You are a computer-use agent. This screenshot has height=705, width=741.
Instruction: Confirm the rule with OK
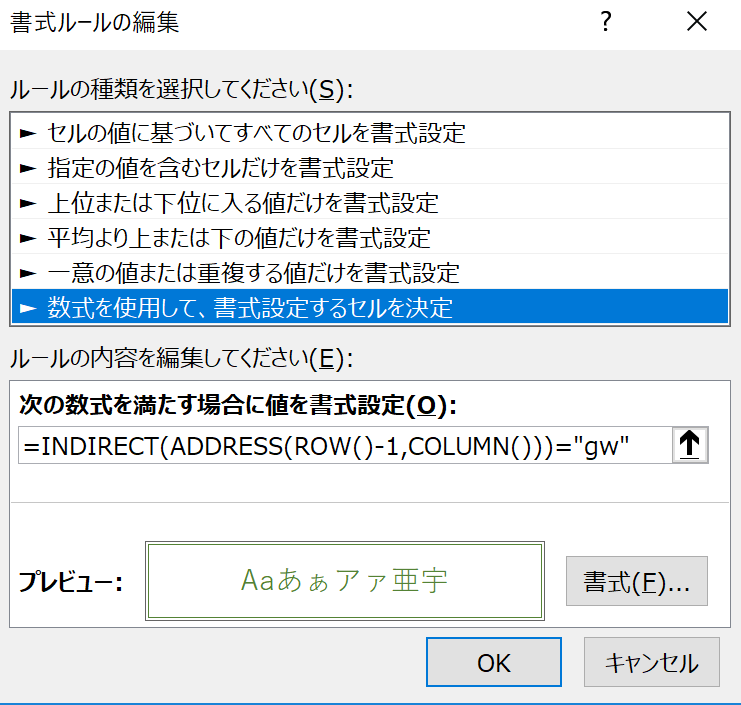[494, 662]
